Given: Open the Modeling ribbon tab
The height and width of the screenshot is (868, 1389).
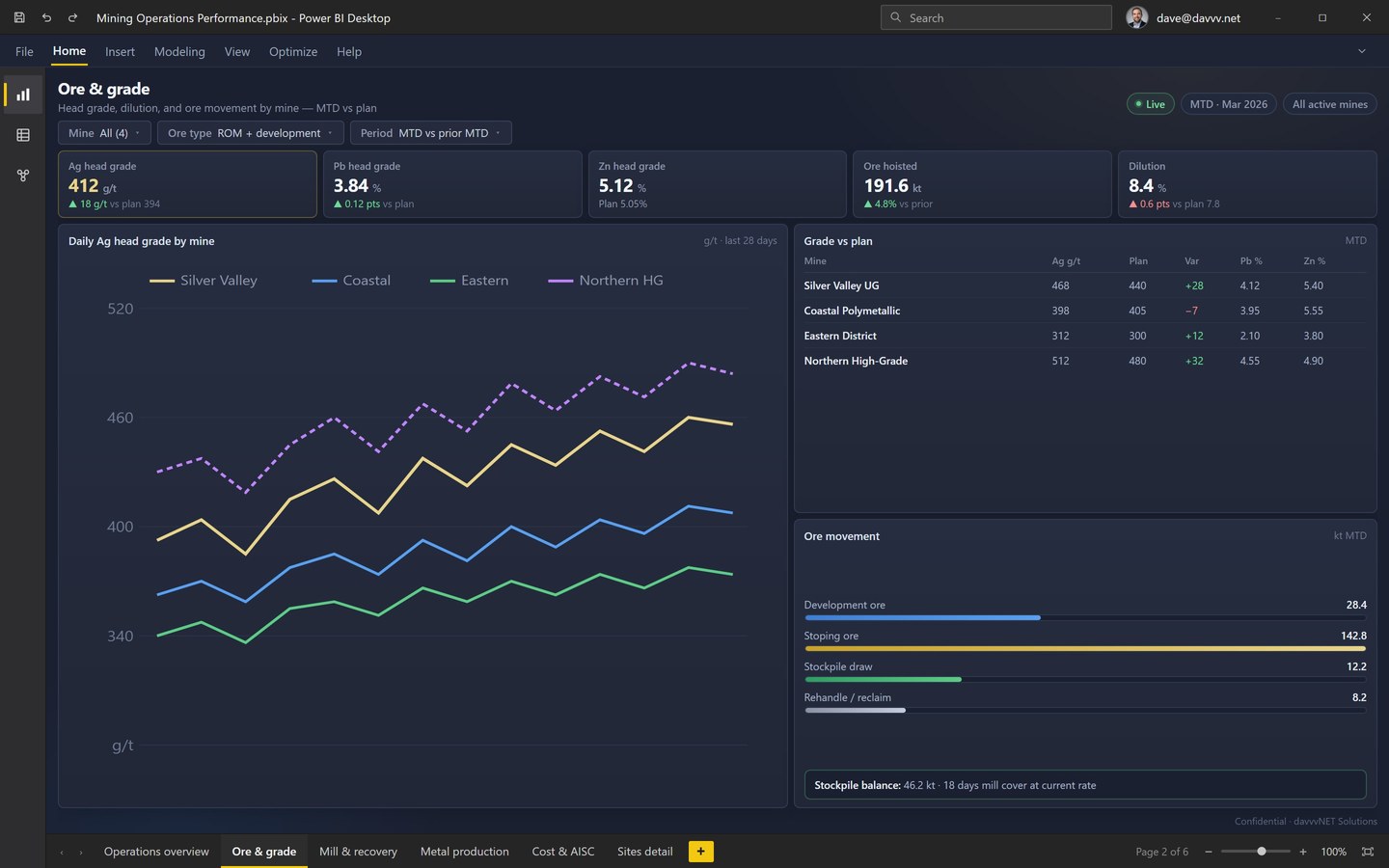Looking at the screenshot, I should coord(179,52).
